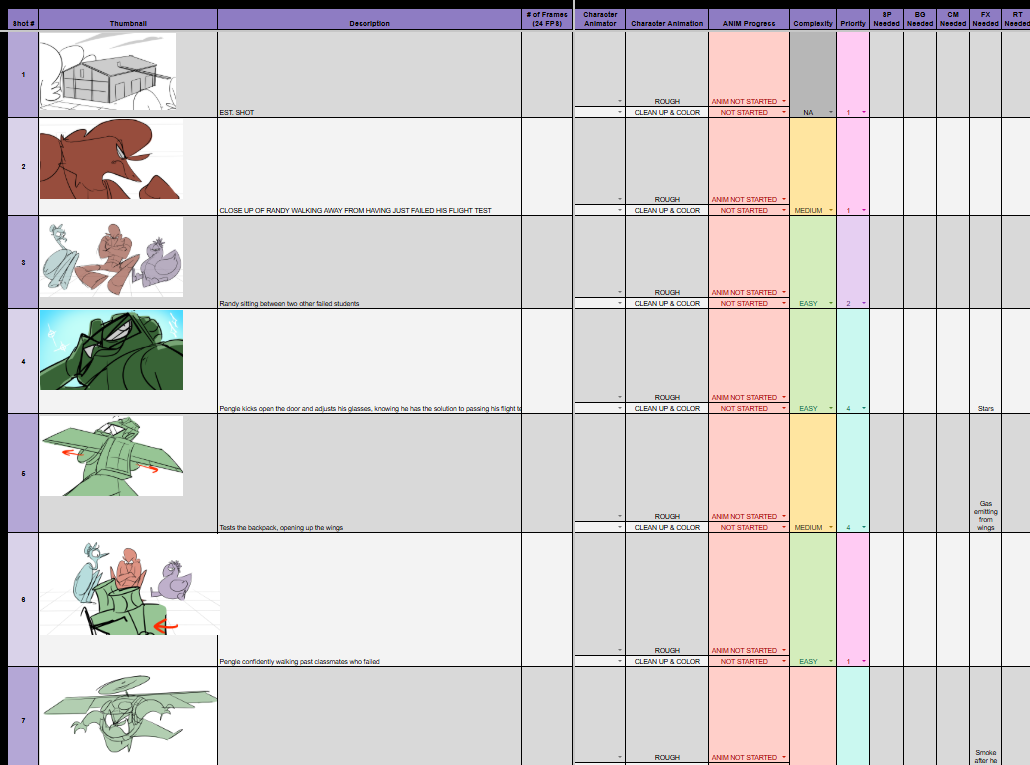Select shot 1 ROUGH animation cell

pos(667,69)
